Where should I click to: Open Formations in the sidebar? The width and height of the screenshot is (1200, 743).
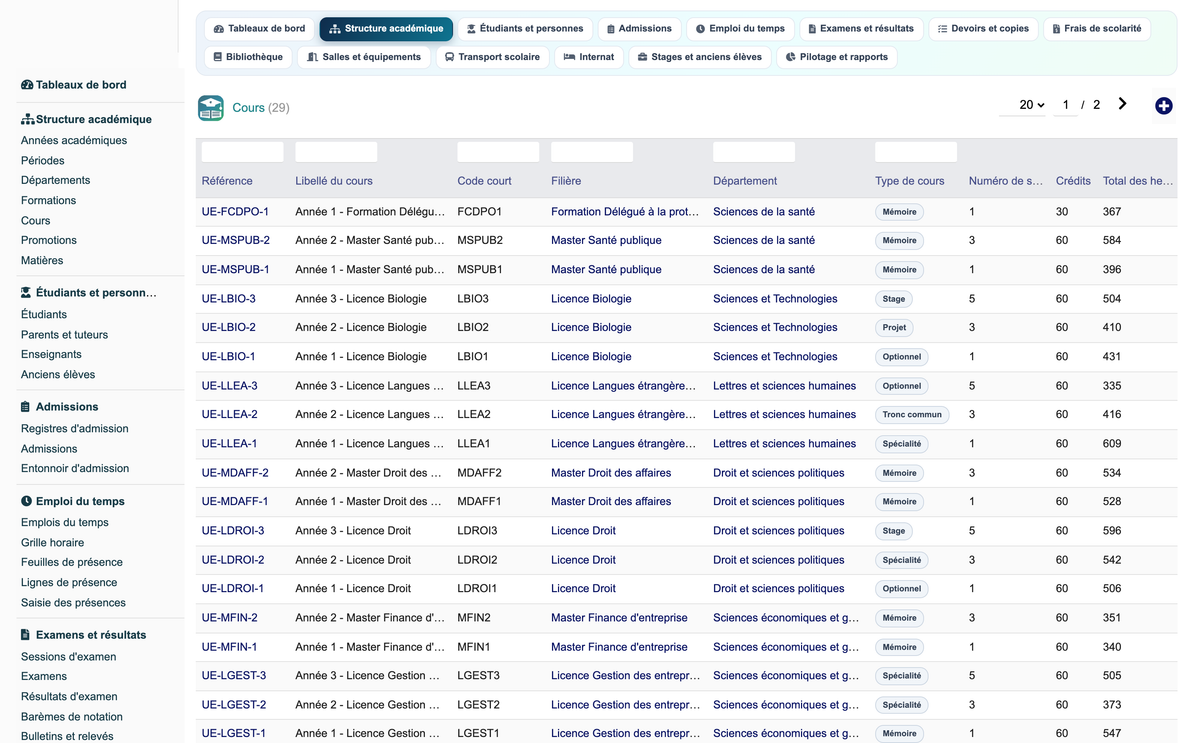[x=49, y=201]
